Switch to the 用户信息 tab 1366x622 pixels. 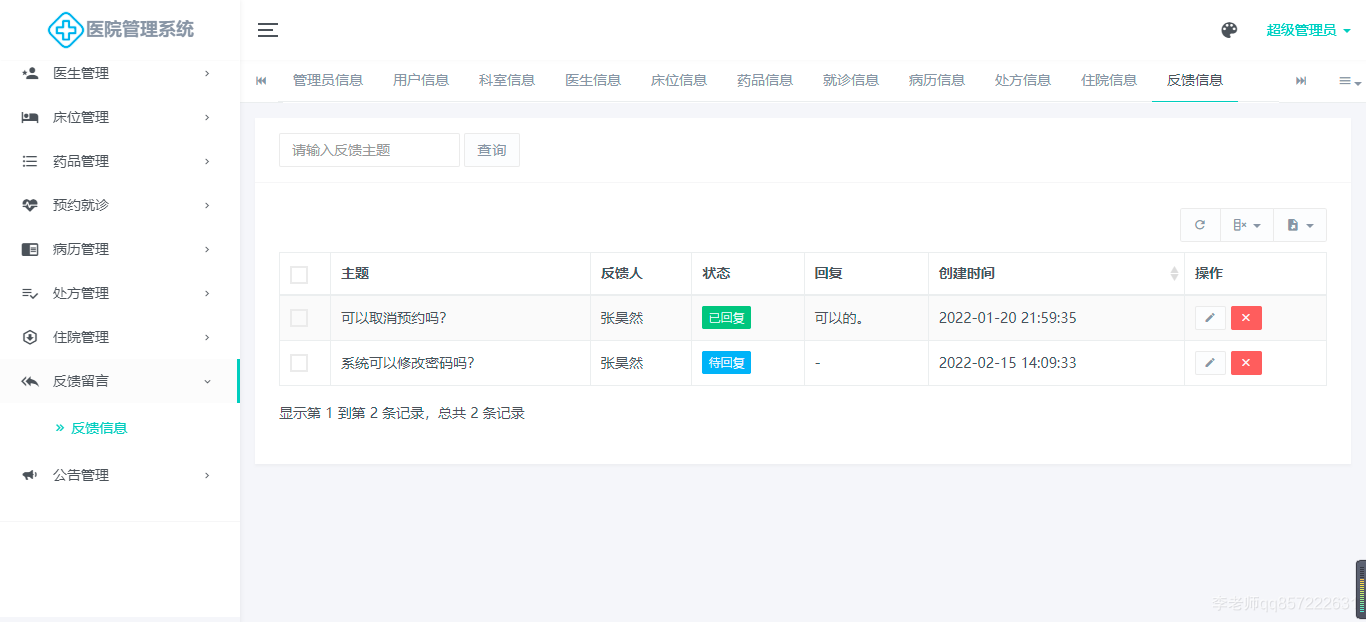(421, 80)
